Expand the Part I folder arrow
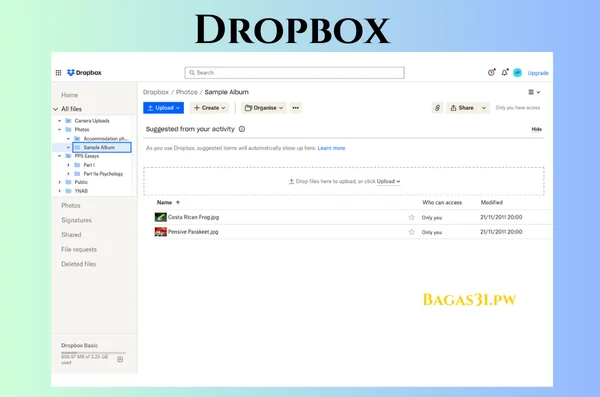Viewport: 600px width, 397px height. pyautogui.click(x=68, y=165)
